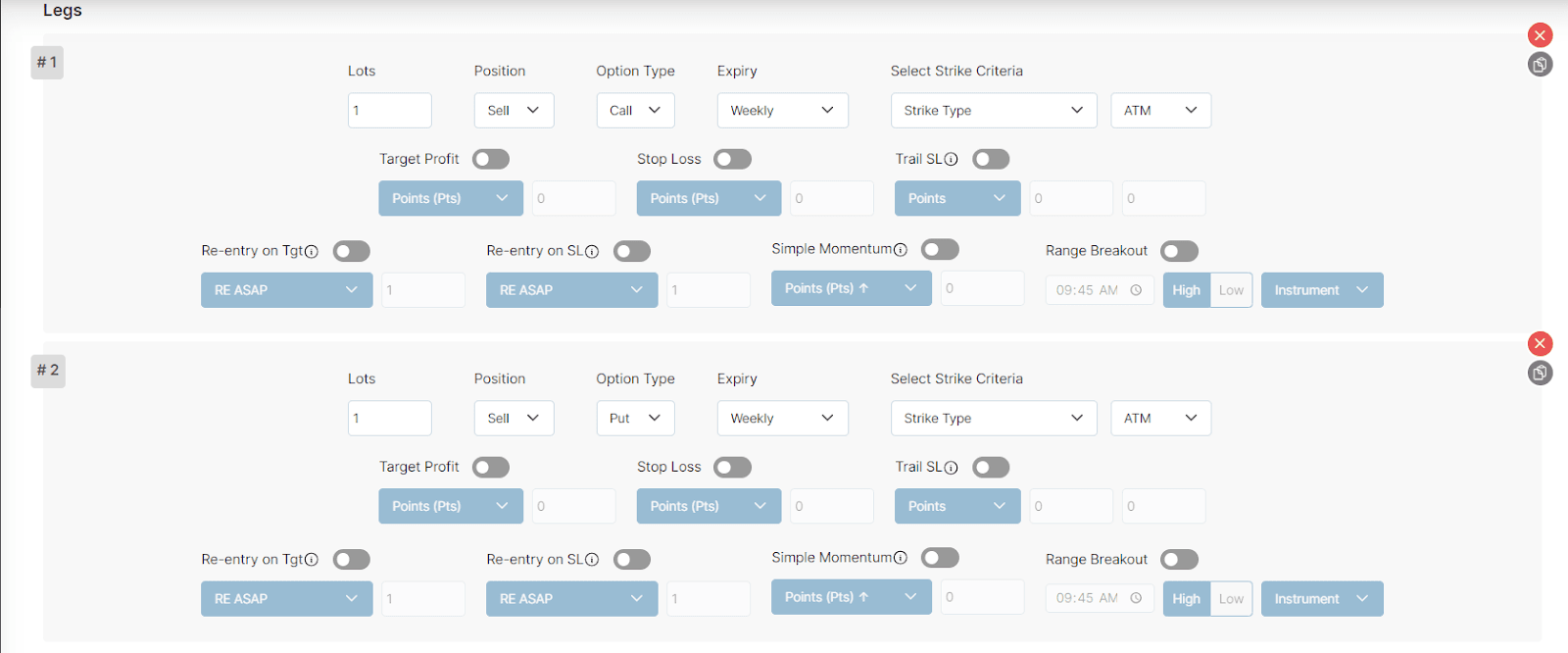Click Re-entry on SL info icon, leg #2
The image size is (1568, 653).
592,560
